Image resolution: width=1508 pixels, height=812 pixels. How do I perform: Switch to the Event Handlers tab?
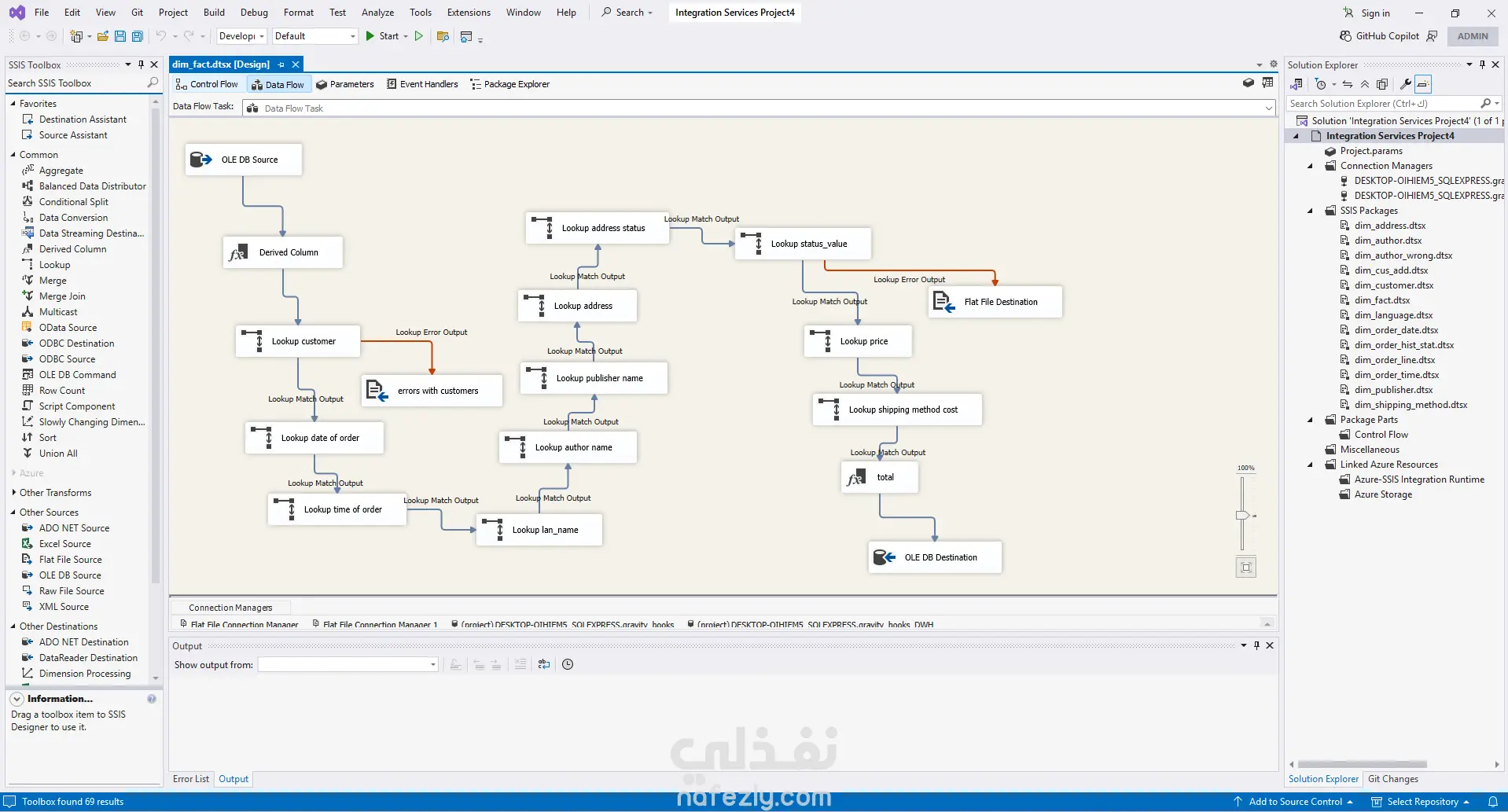tap(422, 84)
